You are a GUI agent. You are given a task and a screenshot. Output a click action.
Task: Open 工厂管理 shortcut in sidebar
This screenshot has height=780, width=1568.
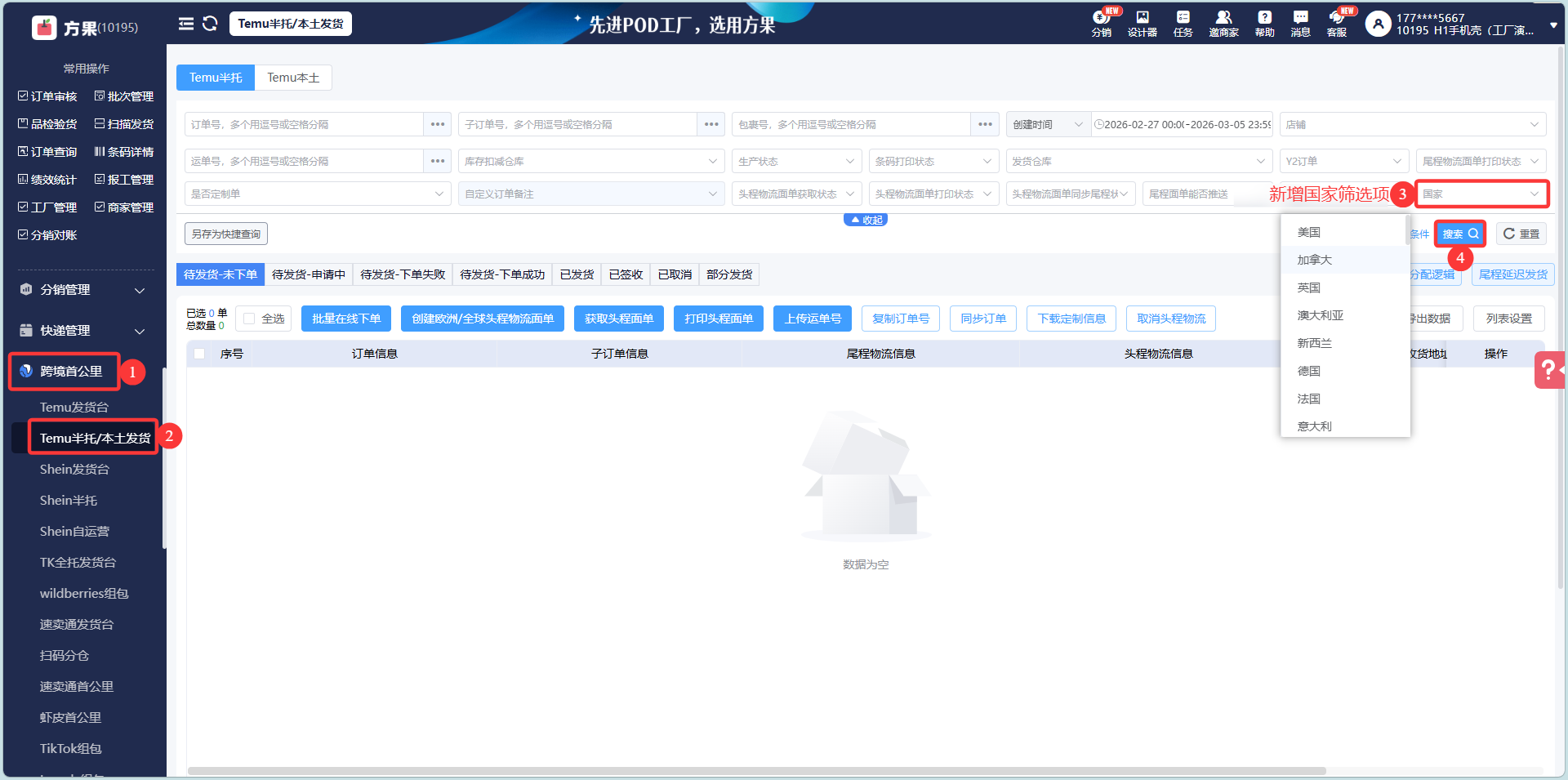tap(47, 207)
